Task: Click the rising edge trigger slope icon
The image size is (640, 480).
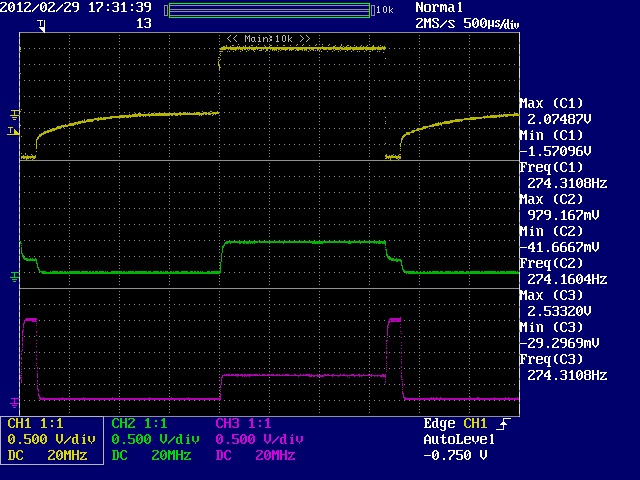Action: [x=504, y=424]
